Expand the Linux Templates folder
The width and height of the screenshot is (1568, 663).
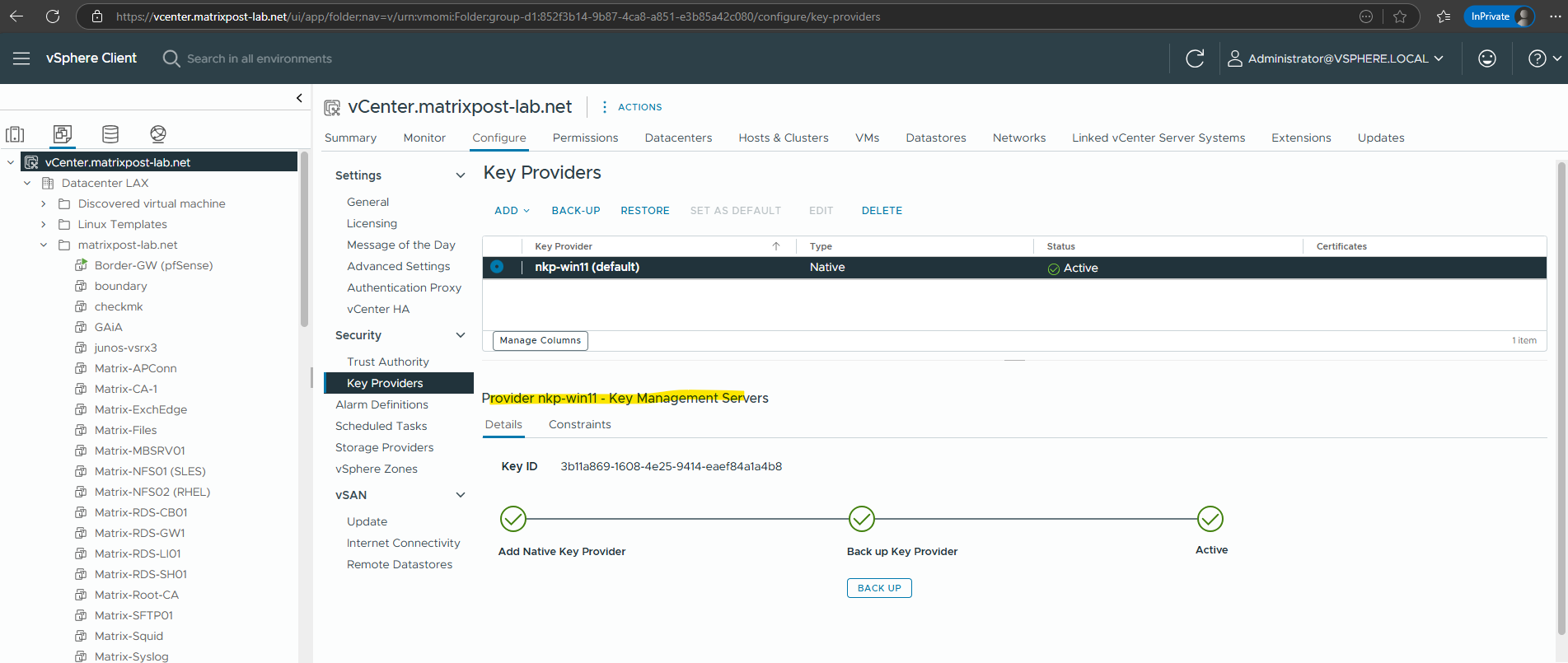click(x=44, y=224)
